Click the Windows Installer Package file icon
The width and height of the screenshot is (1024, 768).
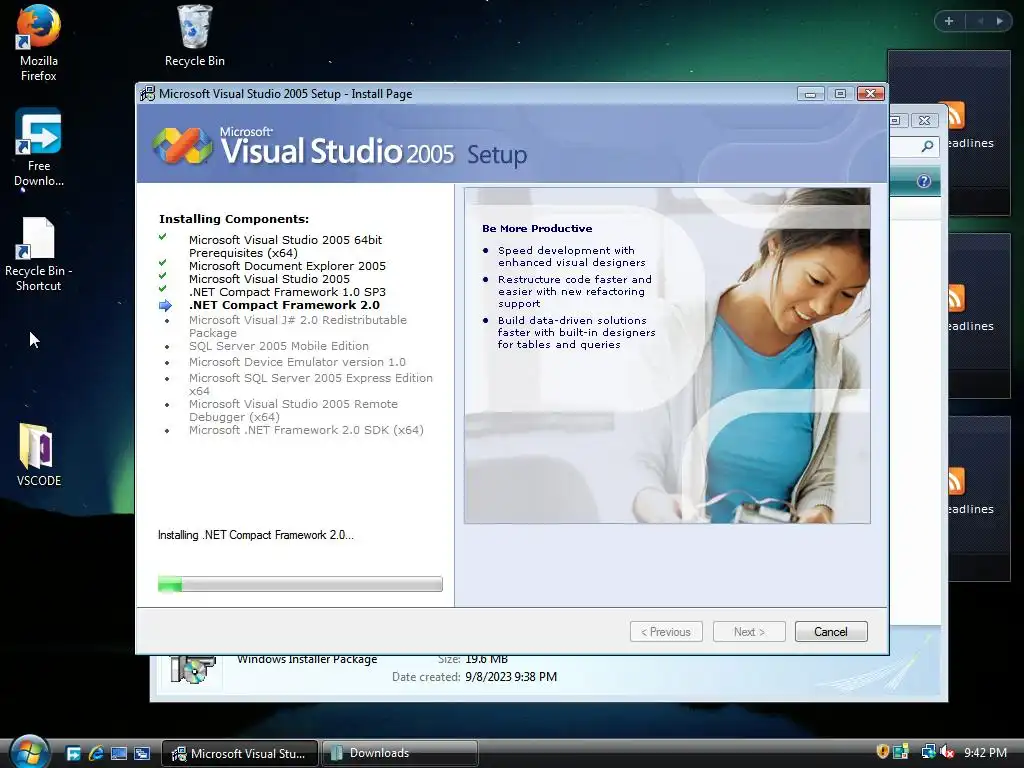tap(192, 669)
